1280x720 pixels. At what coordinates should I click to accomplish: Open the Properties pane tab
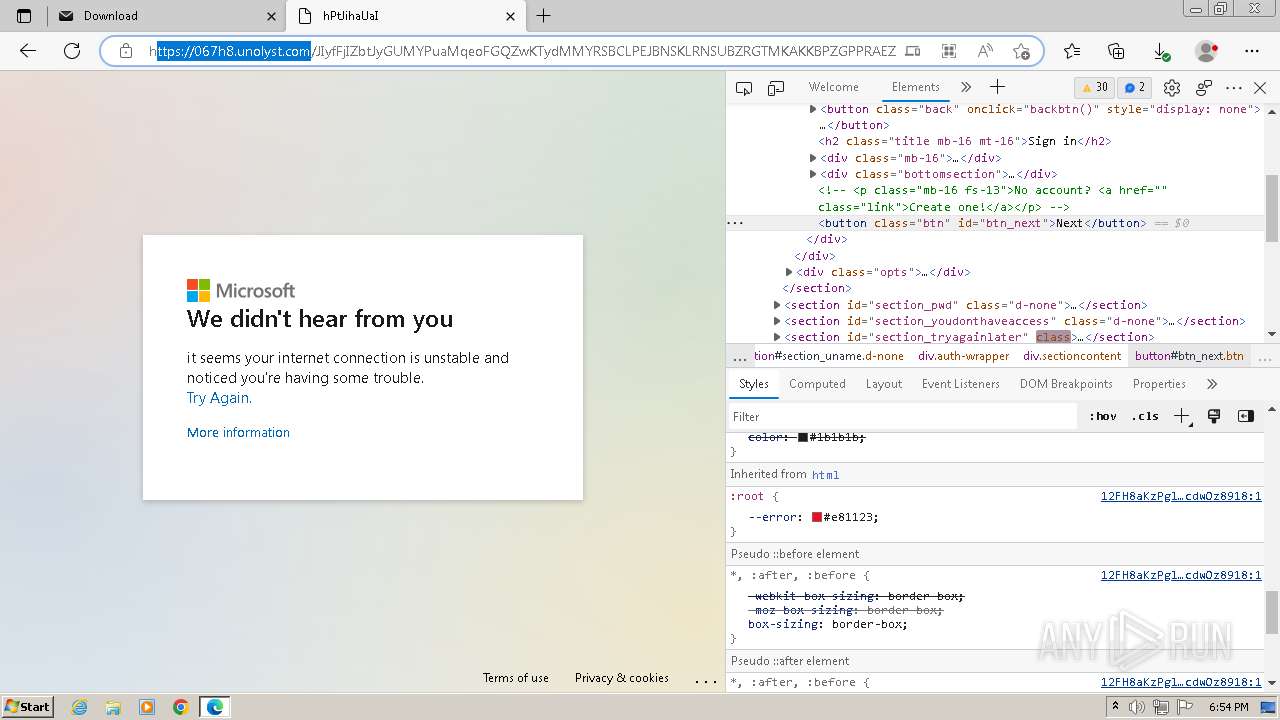1159,384
